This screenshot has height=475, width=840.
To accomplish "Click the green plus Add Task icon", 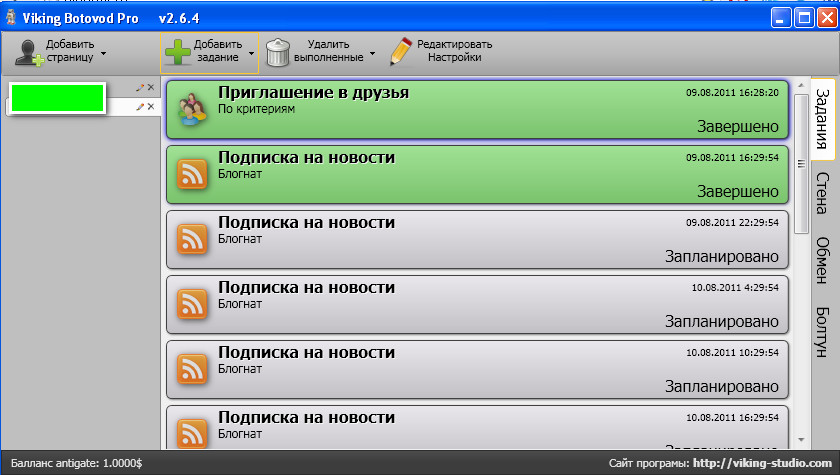I will (x=178, y=52).
